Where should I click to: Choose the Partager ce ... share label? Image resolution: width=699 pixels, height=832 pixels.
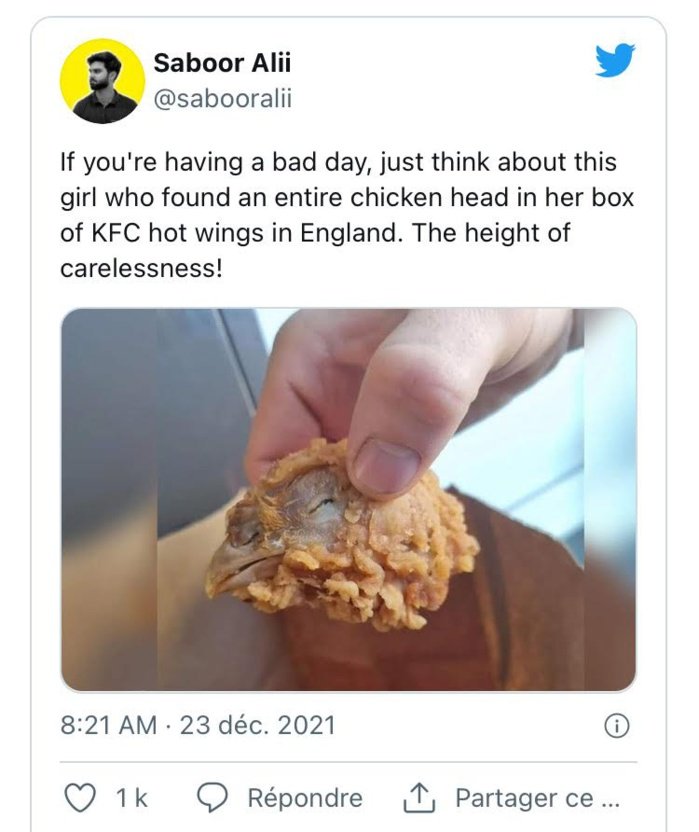pos(537,798)
